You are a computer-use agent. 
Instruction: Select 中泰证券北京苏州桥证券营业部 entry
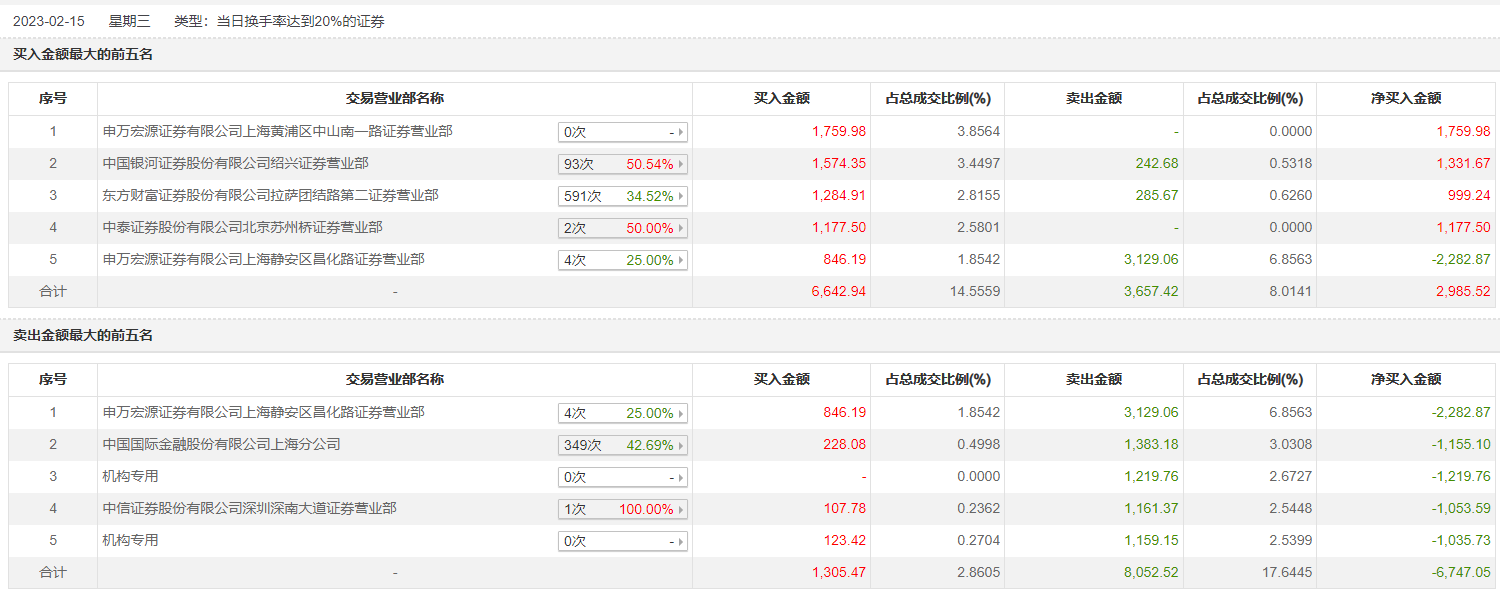point(242,227)
